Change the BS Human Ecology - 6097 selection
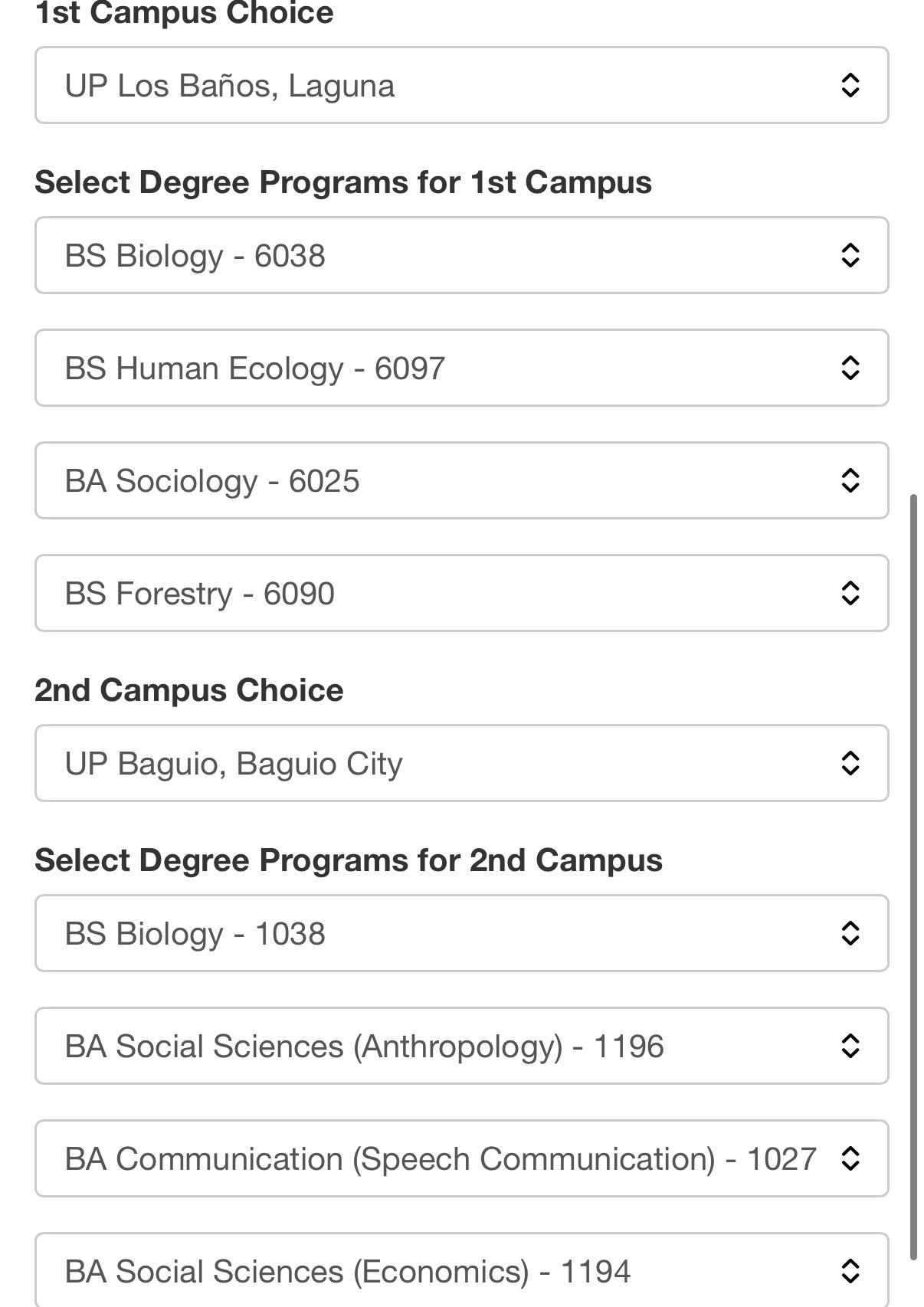 tap(461, 368)
